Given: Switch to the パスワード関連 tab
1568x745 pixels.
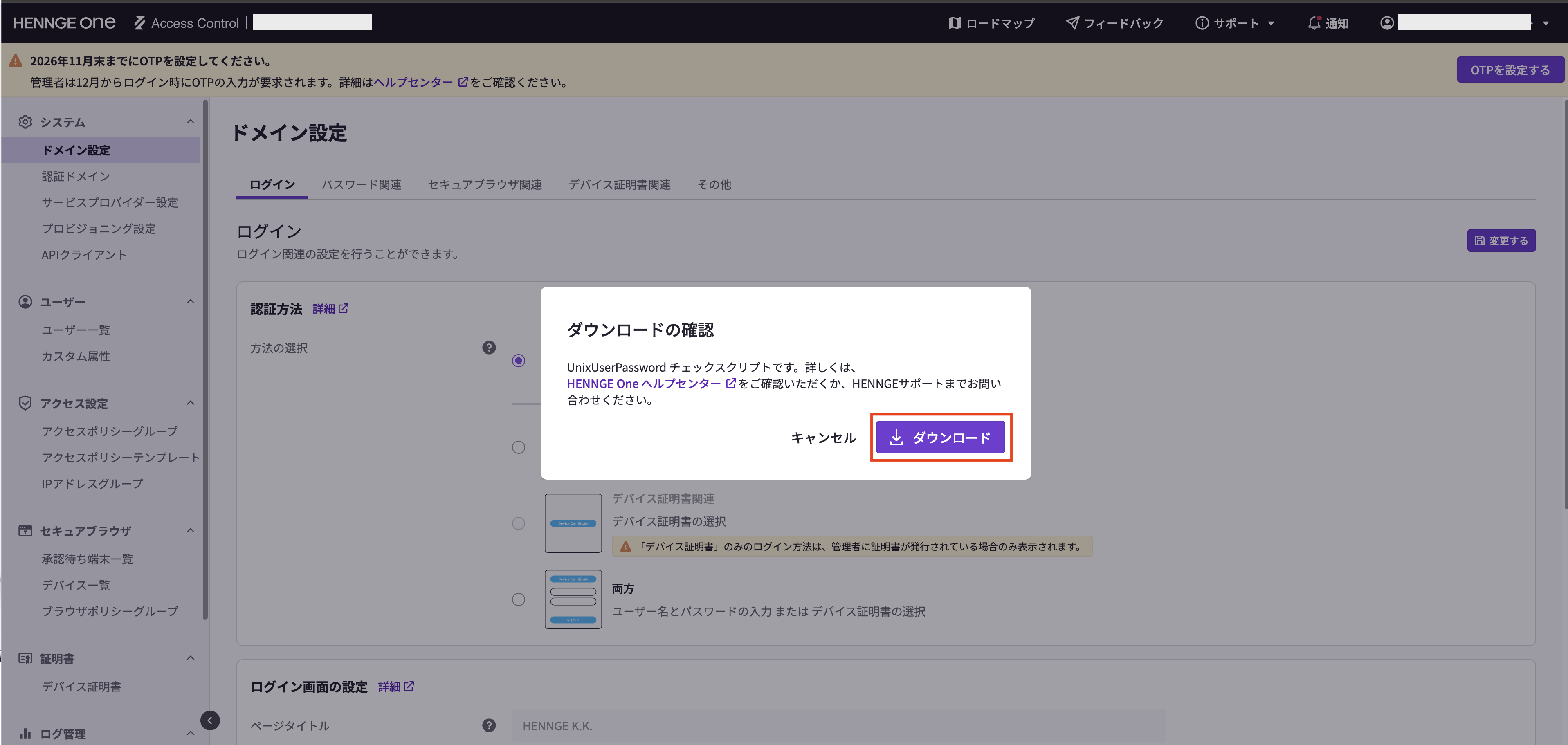Looking at the screenshot, I should pyautogui.click(x=362, y=184).
